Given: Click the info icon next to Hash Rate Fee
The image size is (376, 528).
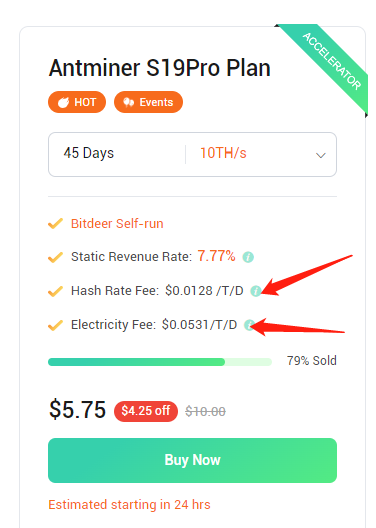Looking at the screenshot, I should pyautogui.click(x=255, y=291).
